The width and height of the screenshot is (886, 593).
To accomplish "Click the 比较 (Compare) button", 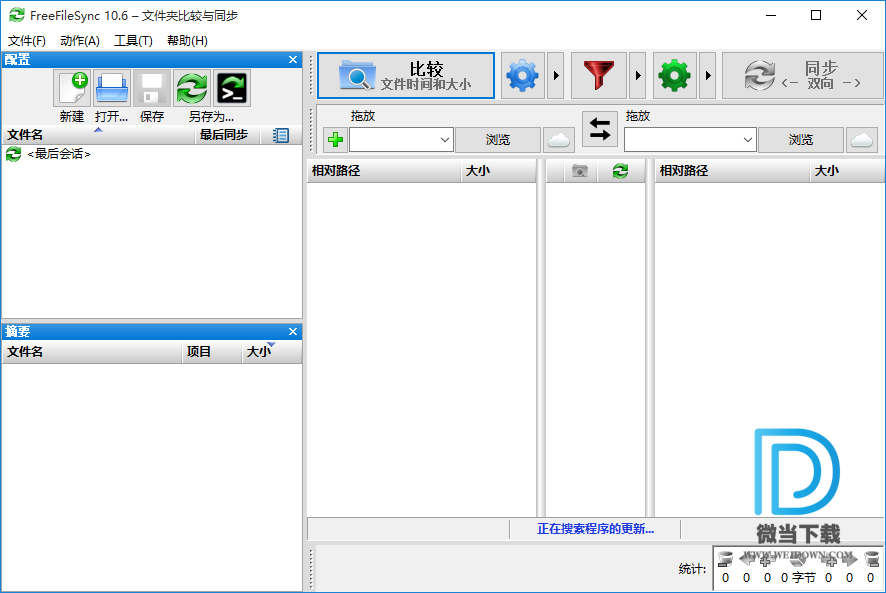I will pos(406,76).
